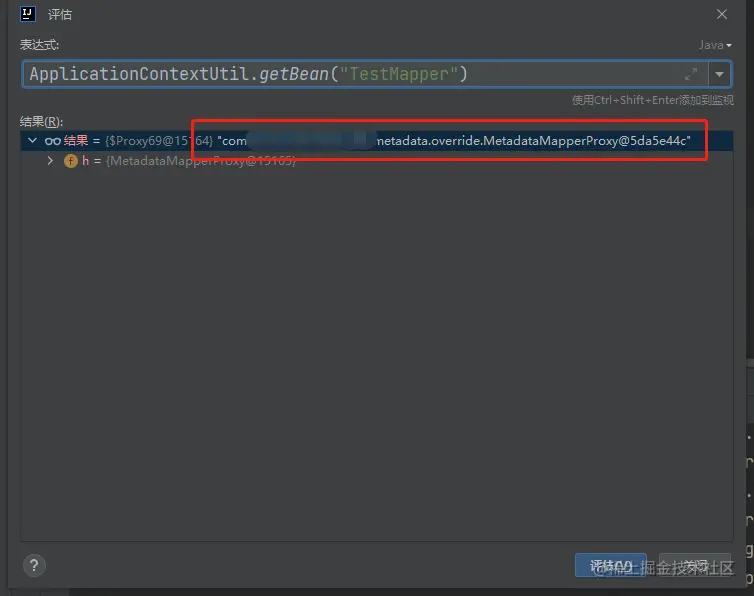Select the 结果 = $Proxy69 result row

click(377, 140)
